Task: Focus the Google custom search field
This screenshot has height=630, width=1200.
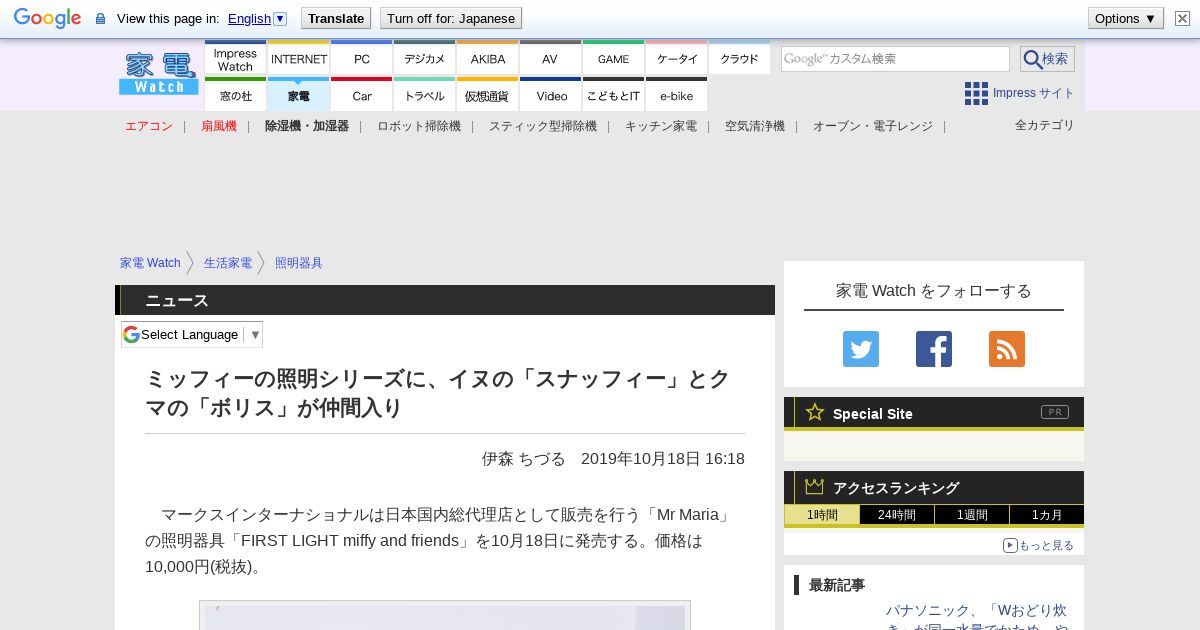Action: coord(895,59)
